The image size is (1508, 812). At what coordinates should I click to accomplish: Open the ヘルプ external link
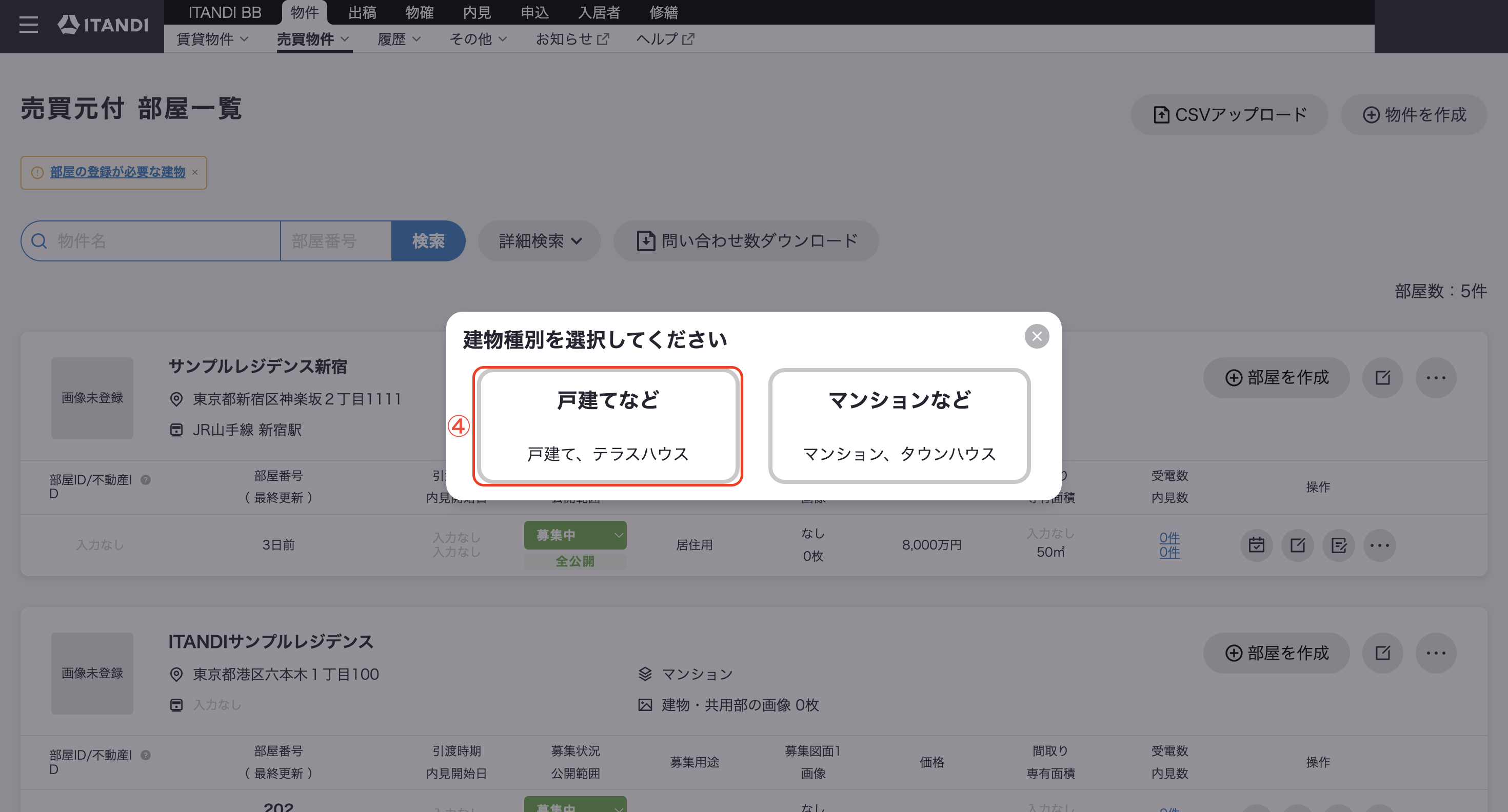pos(665,39)
